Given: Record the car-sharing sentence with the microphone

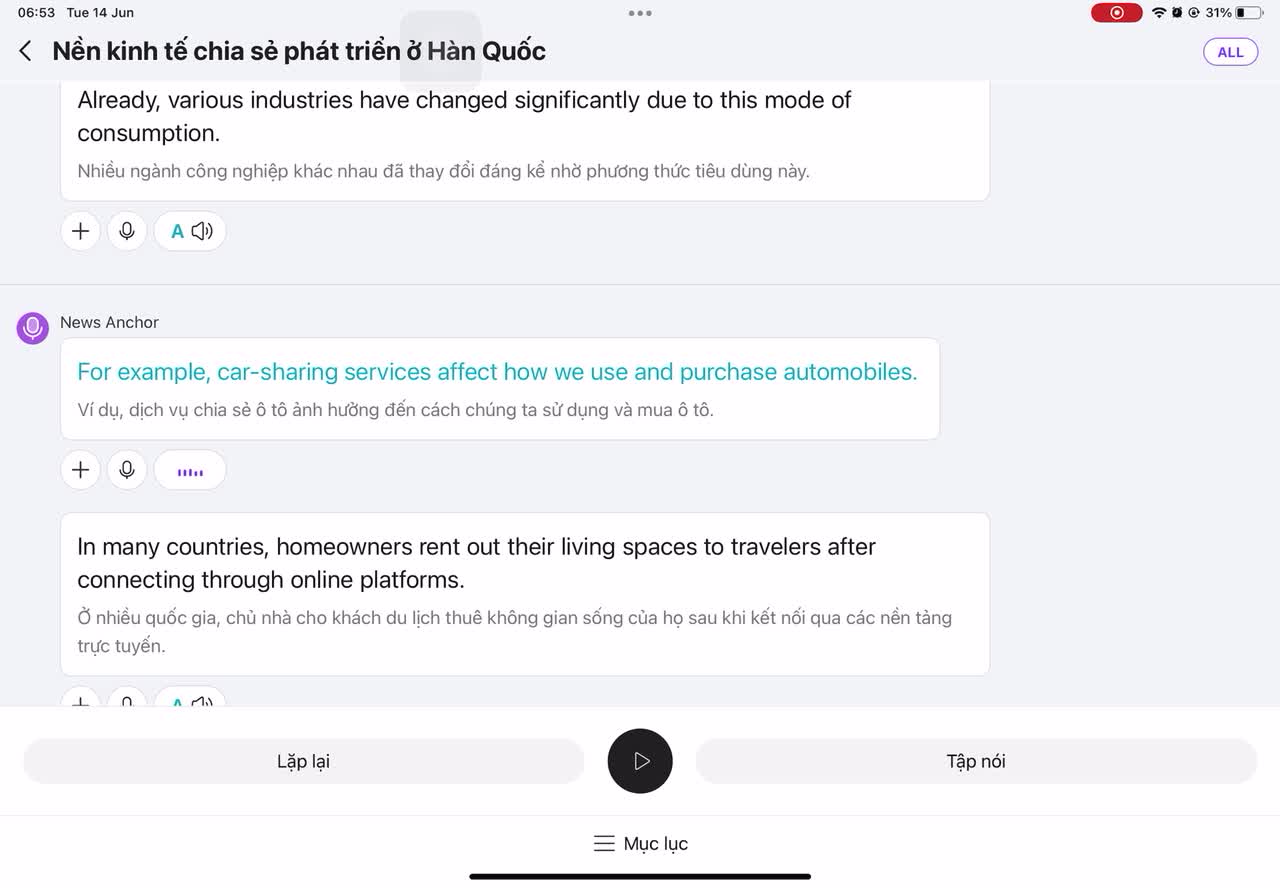Looking at the screenshot, I should (127, 470).
